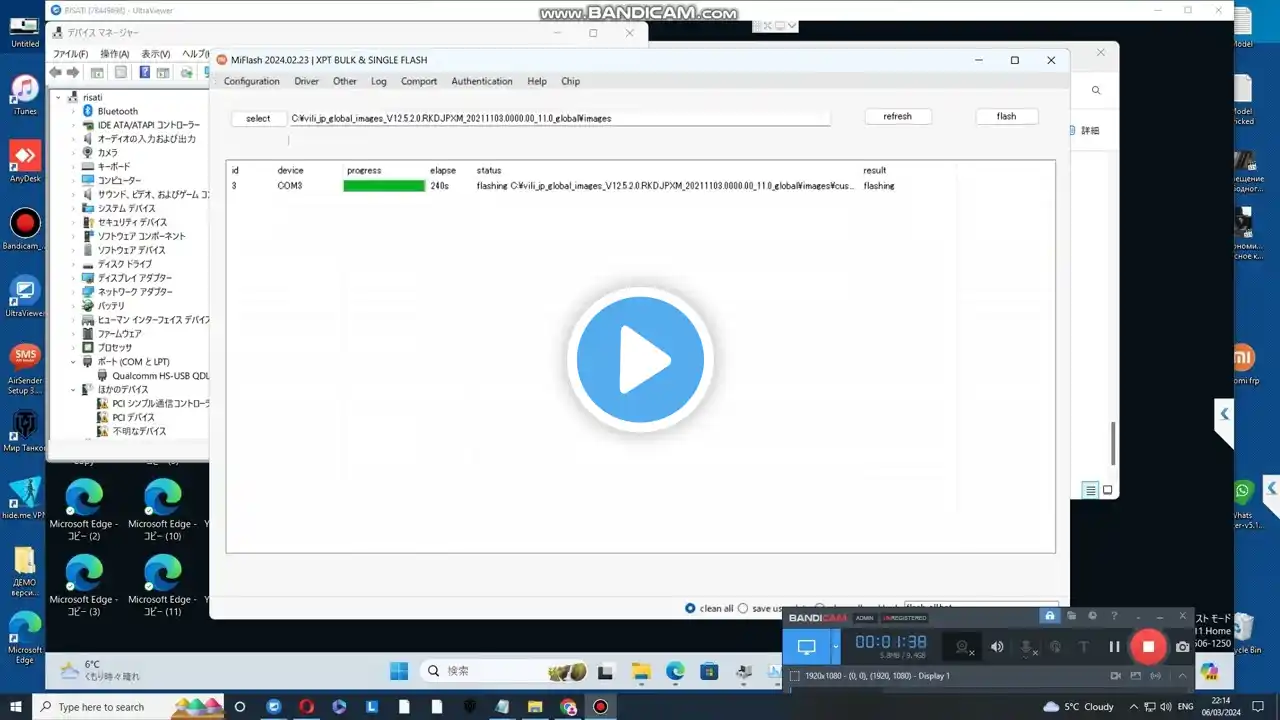Select the 不明なデバイス entry in Device Manager
The width and height of the screenshot is (1280, 720).
[x=132, y=431]
